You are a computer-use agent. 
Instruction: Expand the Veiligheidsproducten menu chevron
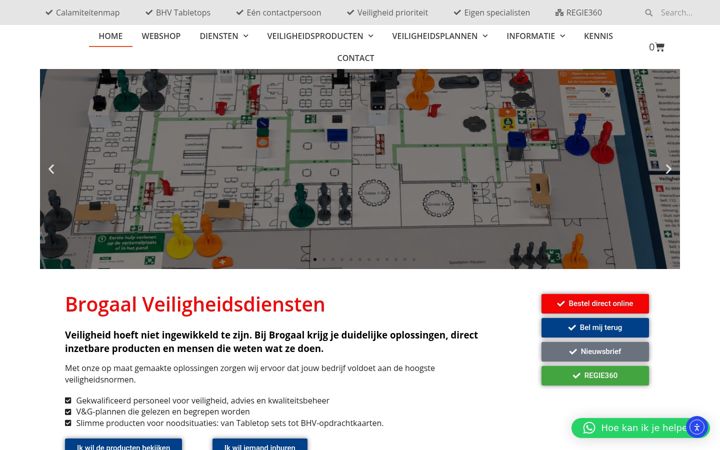click(371, 36)
